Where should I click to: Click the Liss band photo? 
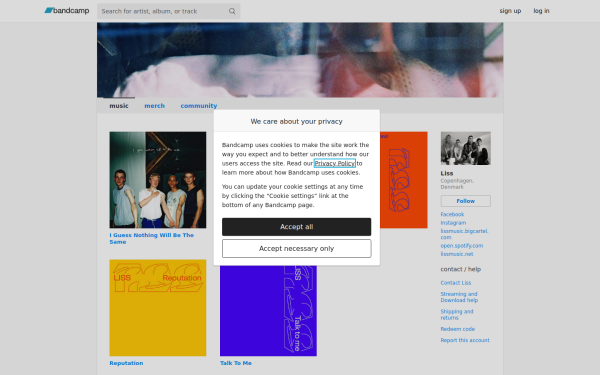point(465,148)
